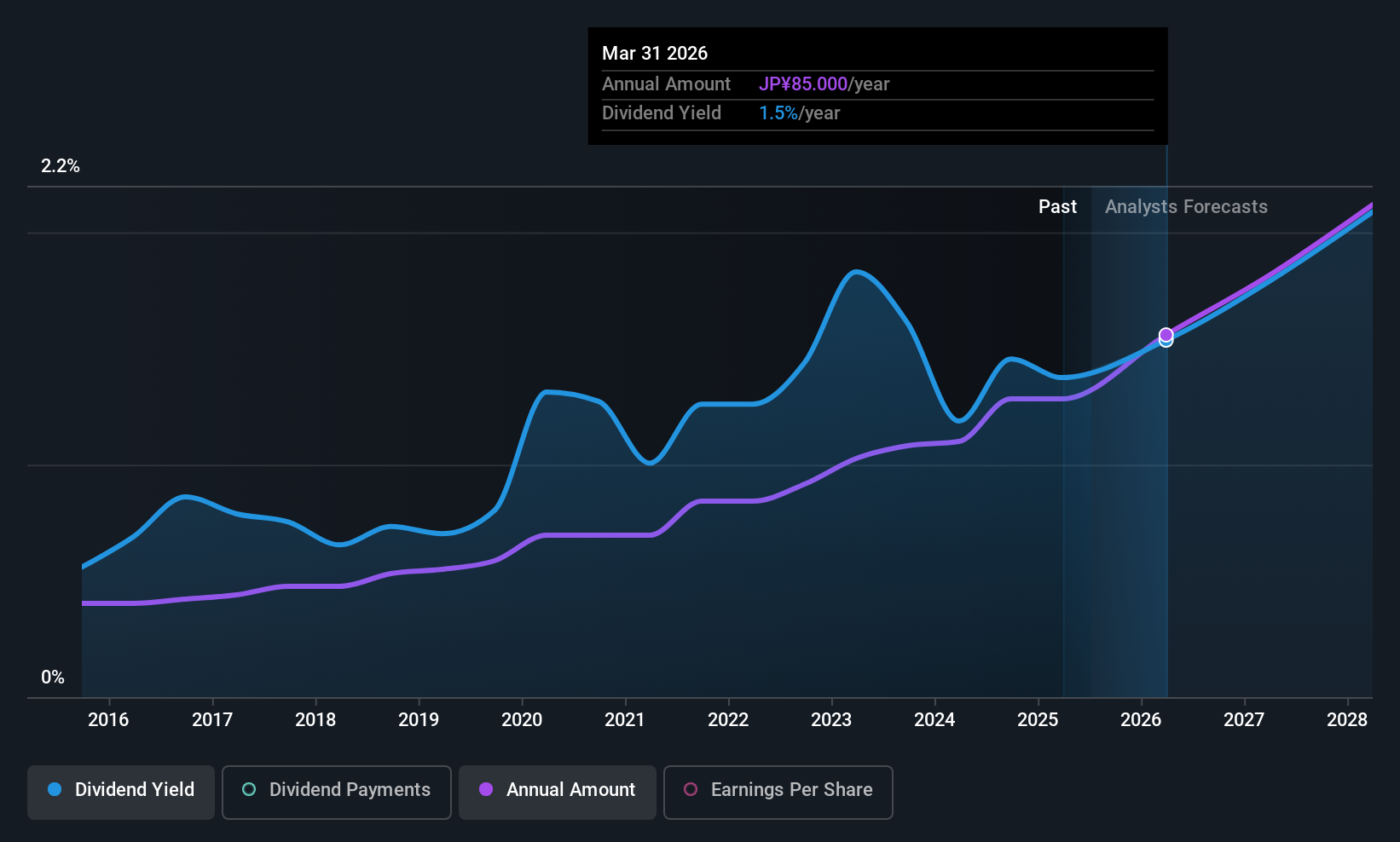Toggle the Dividend Yield series

[x=121, y=793]
